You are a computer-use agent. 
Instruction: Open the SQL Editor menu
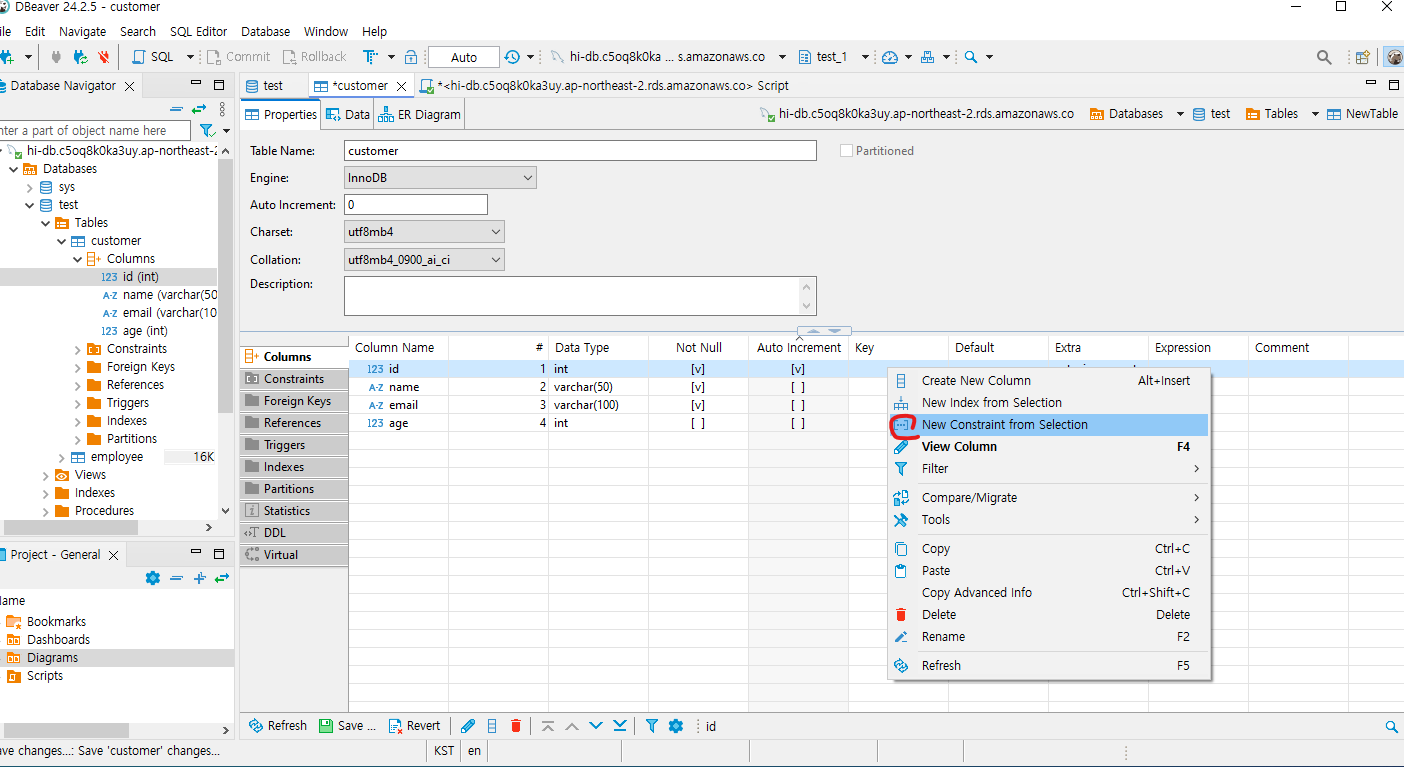coord(198,32)
